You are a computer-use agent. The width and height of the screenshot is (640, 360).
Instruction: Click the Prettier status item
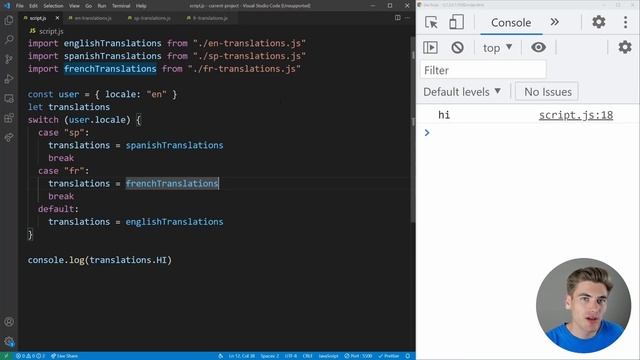(x=389, y=356)
